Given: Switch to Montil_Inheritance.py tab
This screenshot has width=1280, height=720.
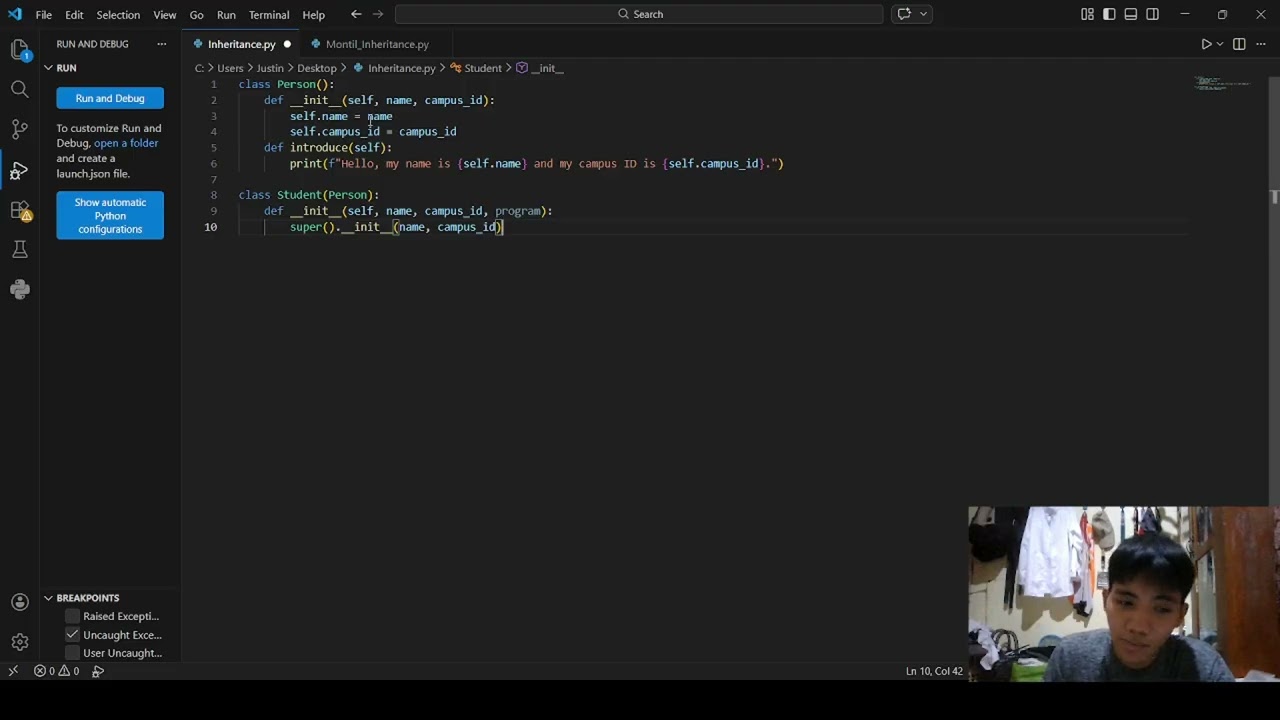Looking at the screenshot, I should point(377,44).
